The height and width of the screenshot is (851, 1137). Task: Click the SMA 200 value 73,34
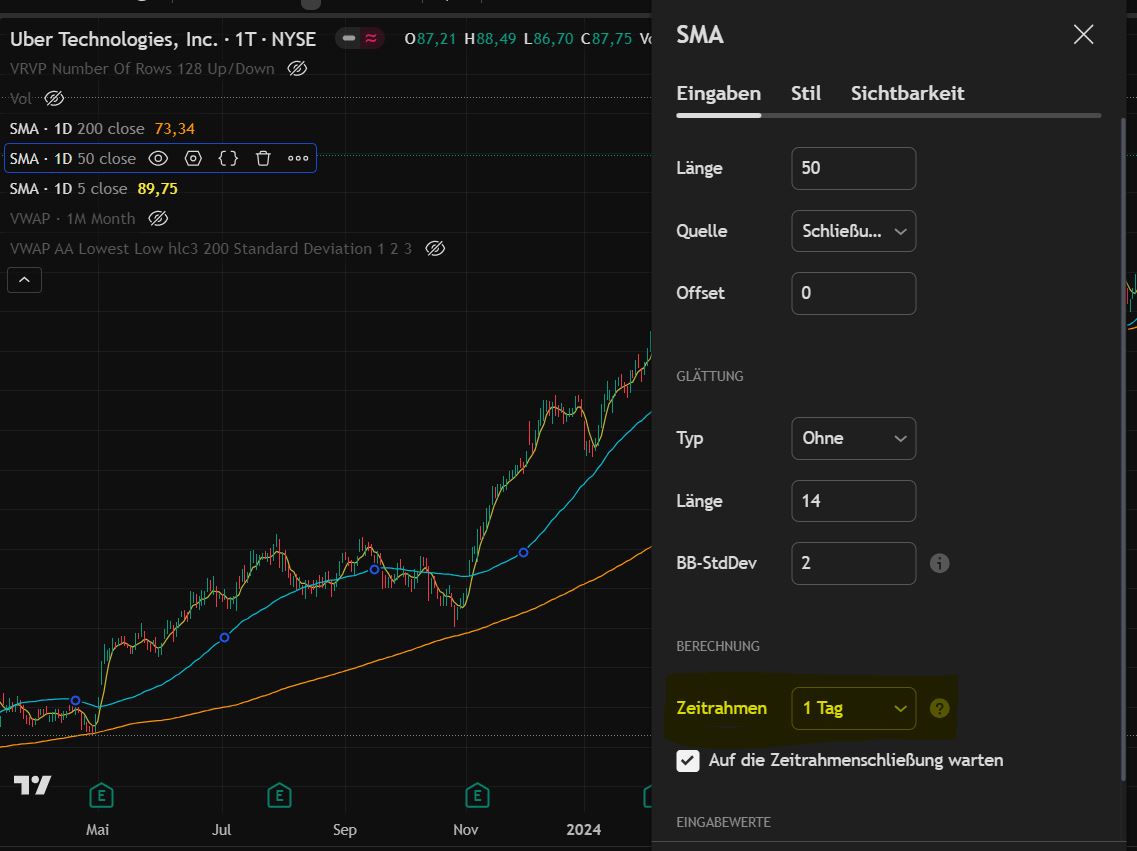175,128
